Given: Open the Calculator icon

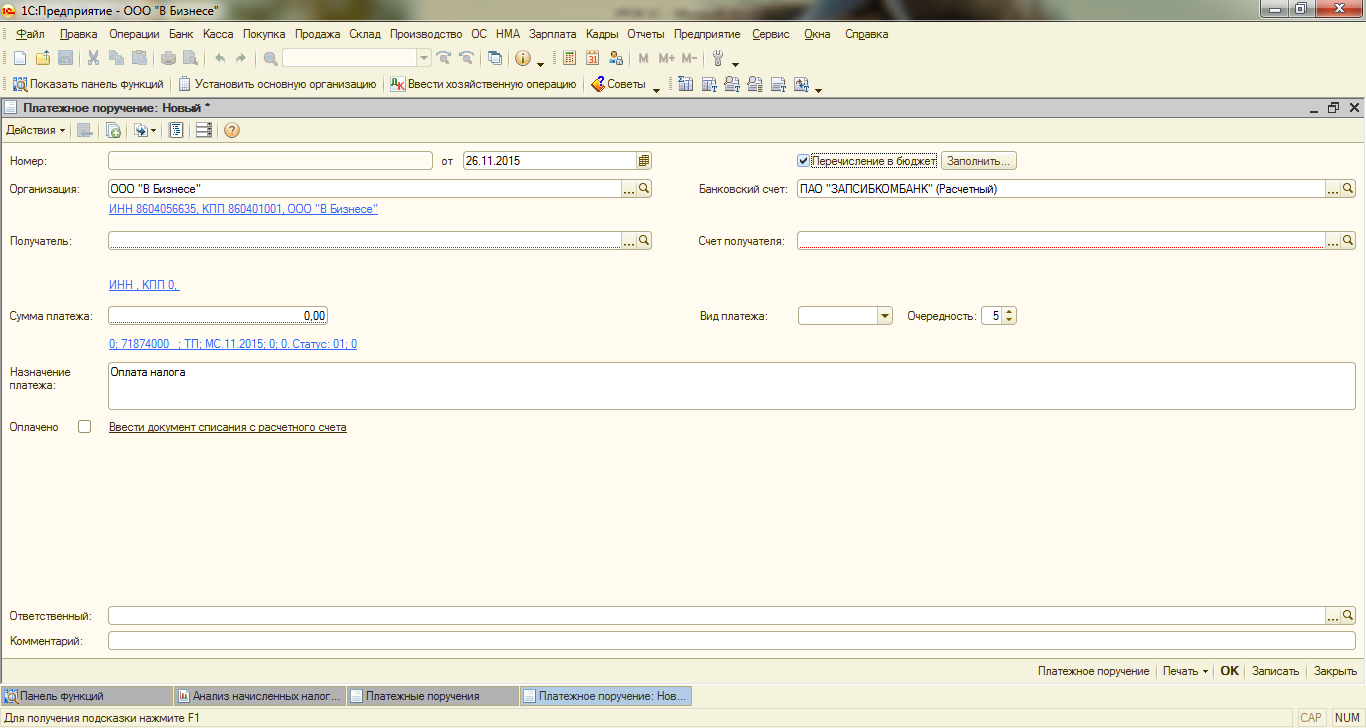Looking at the screenshot, I should [569, 58].
